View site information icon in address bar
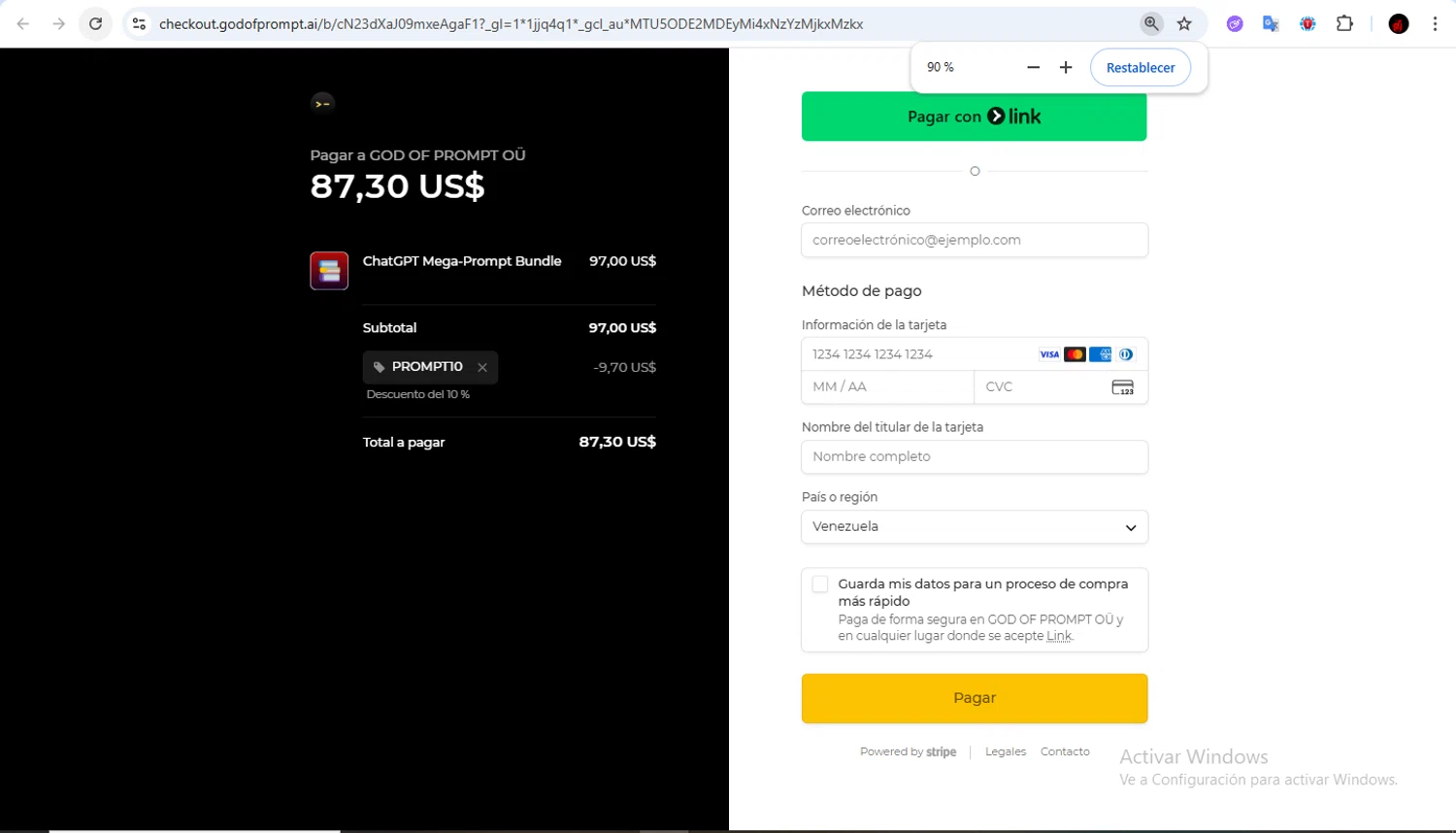 point(139,24)
